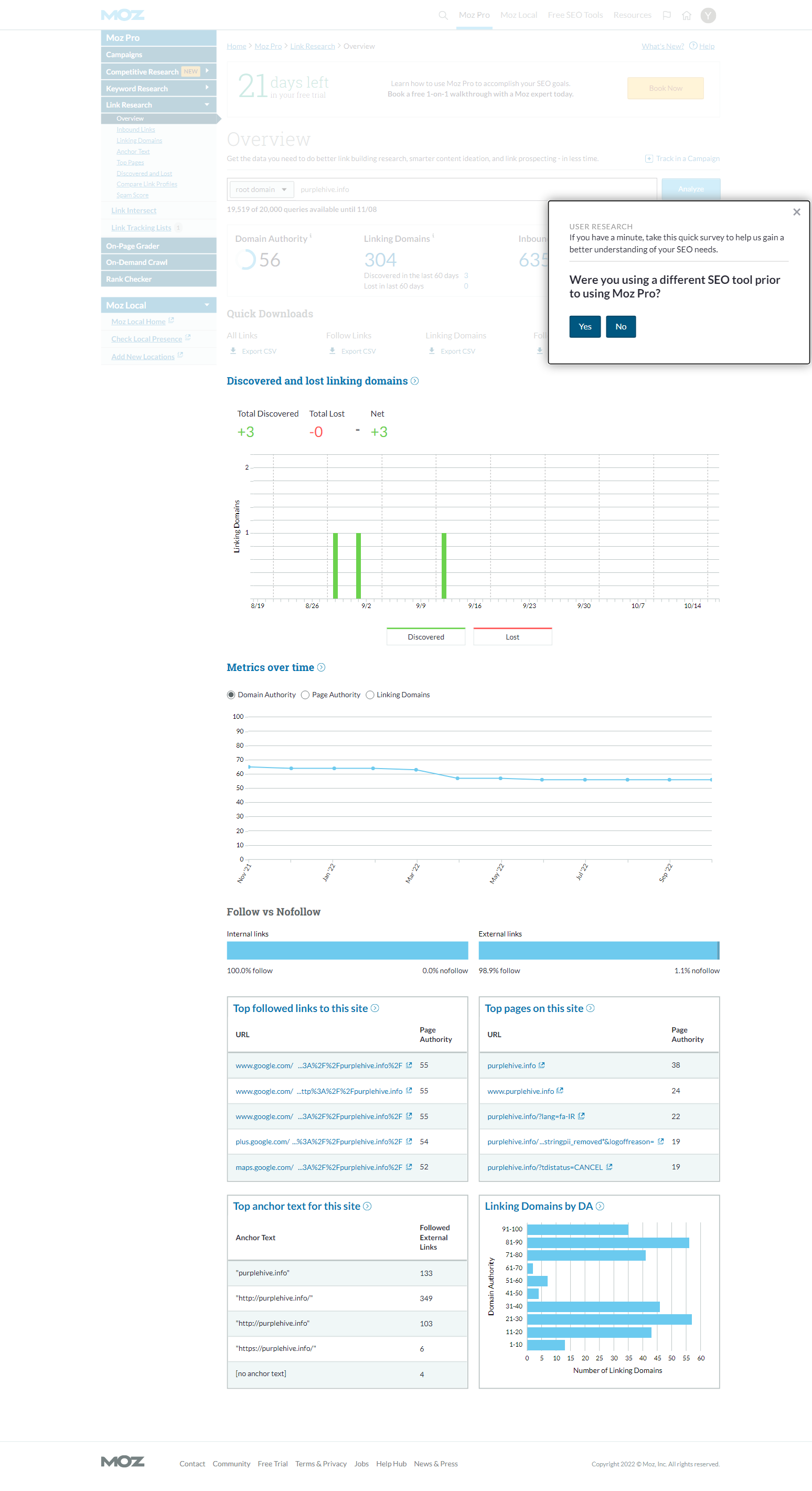Open Help Hub footer link
The image size is (812, 1491).
tap(391, 1464)
